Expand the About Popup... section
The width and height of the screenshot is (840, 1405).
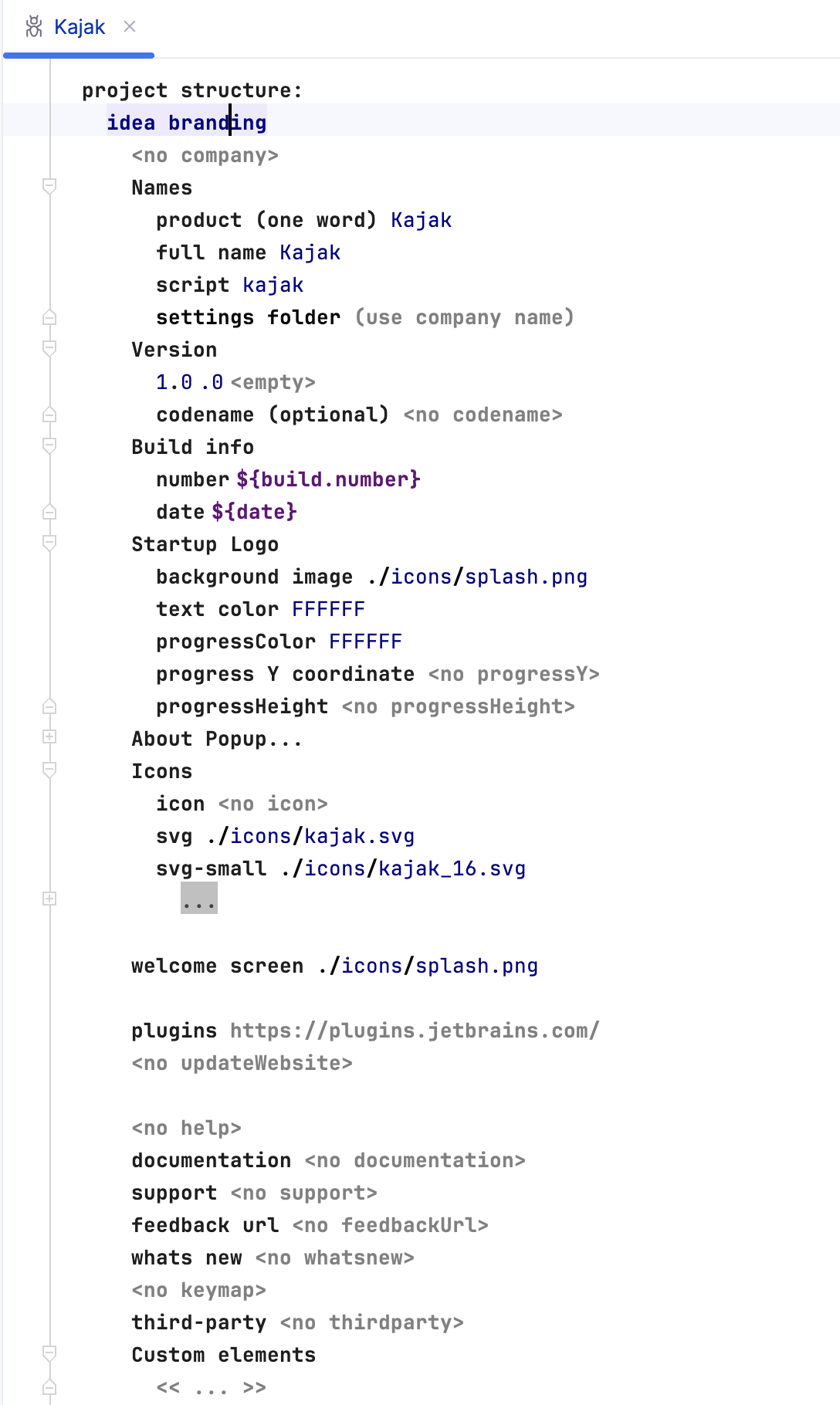click(49, 737)
